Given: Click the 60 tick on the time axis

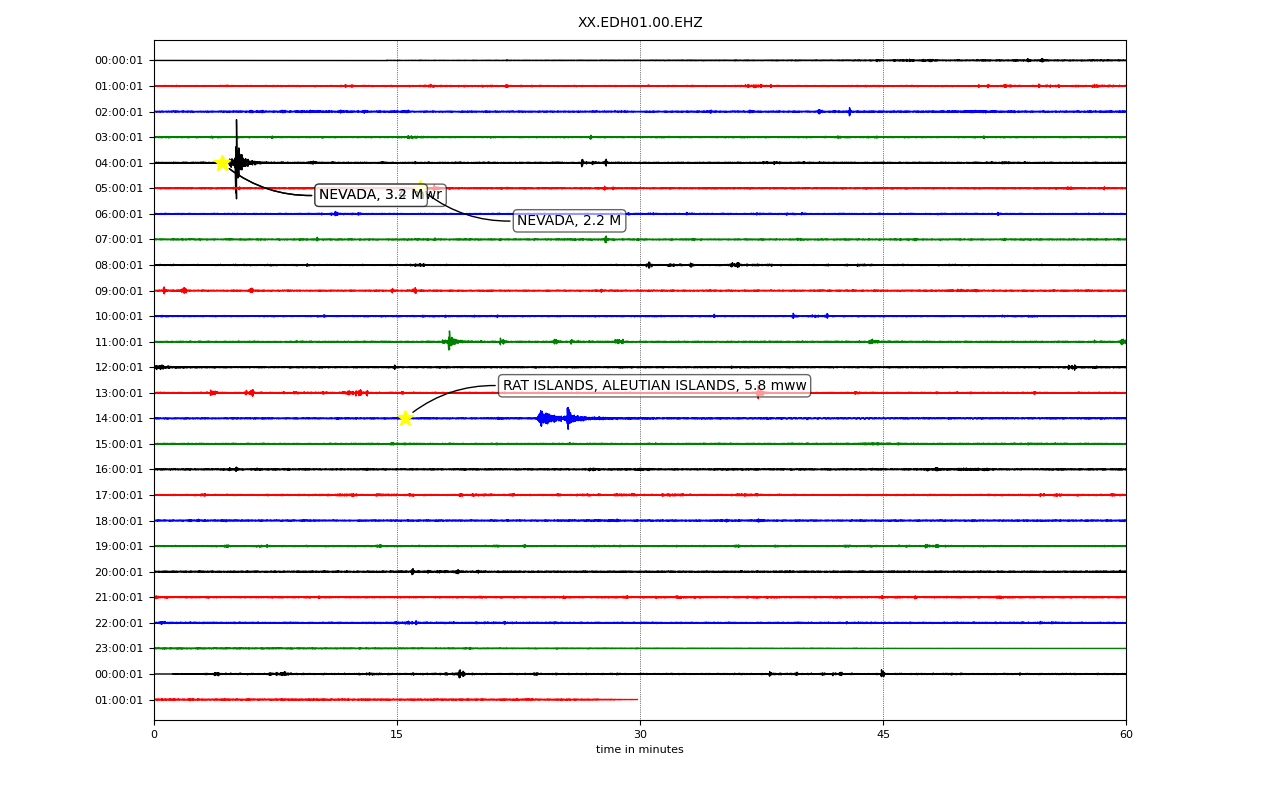Looking at the screenshot, I should pyautogui.click(x=1126, y=734).
